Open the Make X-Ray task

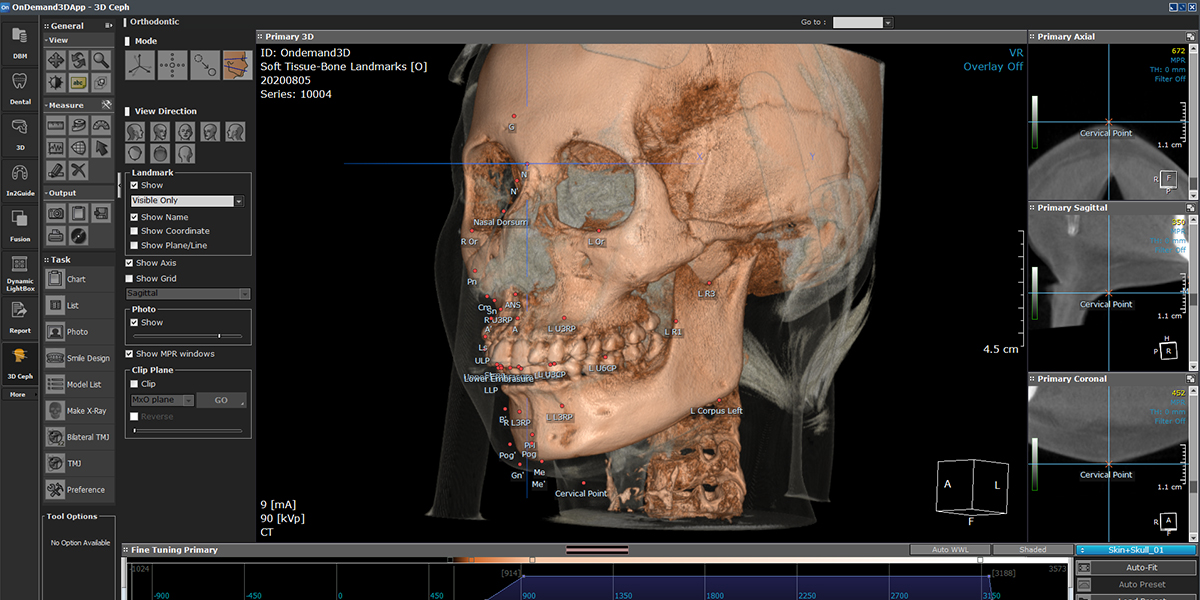point(79,411)
